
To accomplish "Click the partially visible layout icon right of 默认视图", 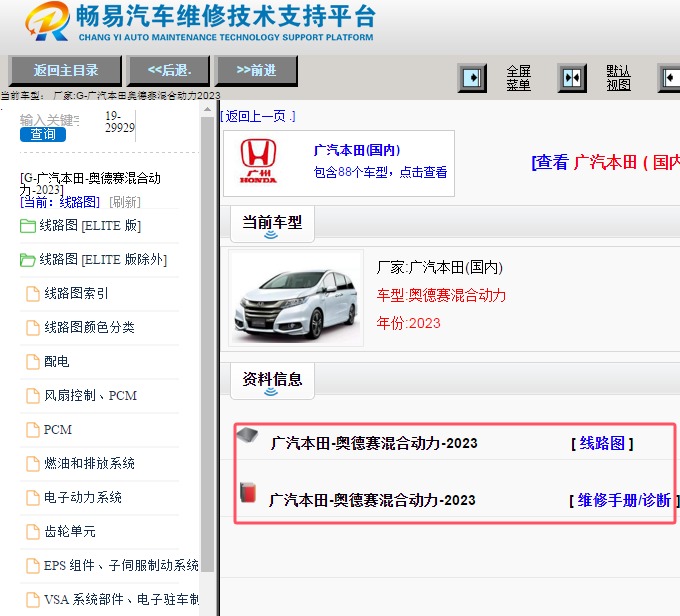I will click(x=669, y=79).
